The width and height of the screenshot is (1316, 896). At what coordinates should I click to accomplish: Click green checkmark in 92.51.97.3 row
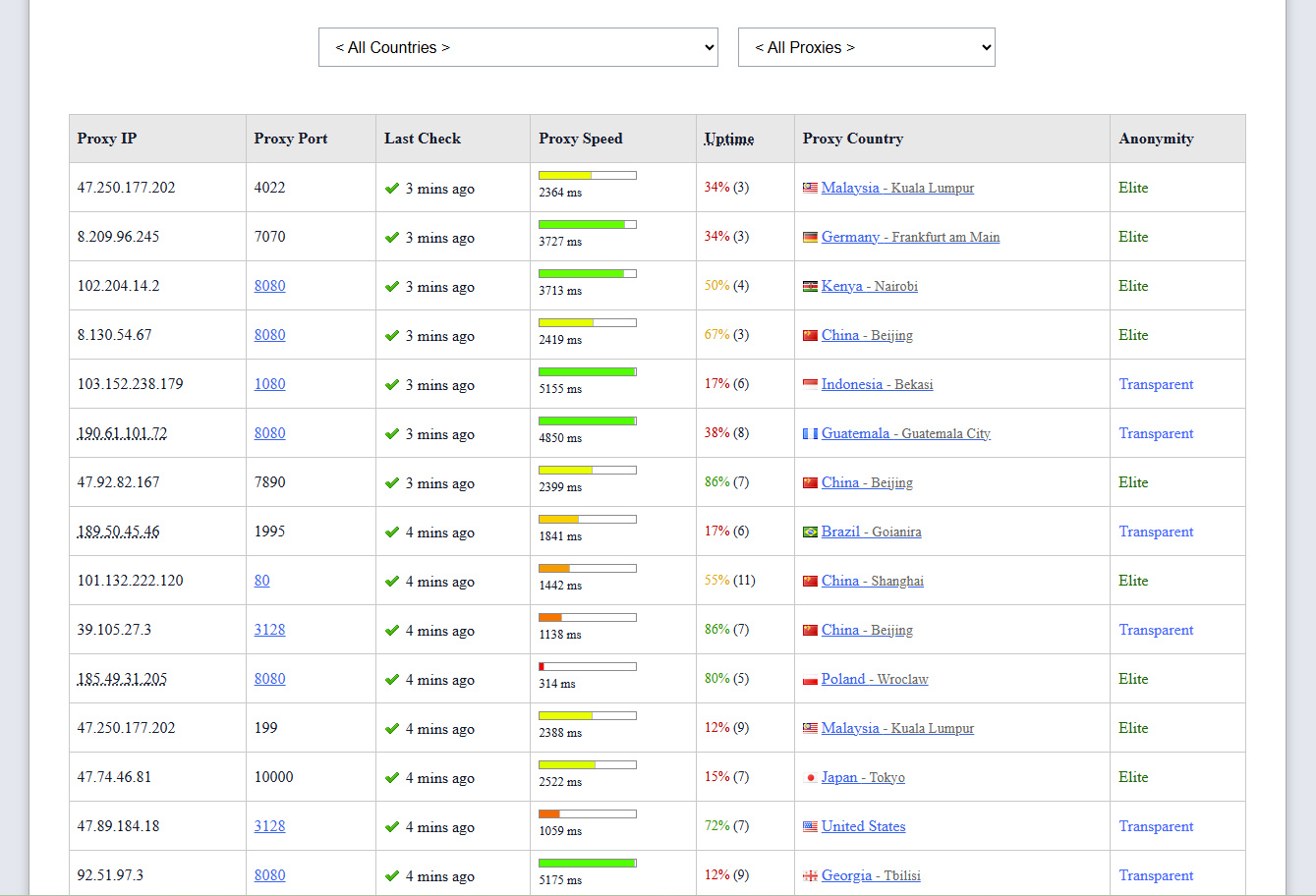392,875
